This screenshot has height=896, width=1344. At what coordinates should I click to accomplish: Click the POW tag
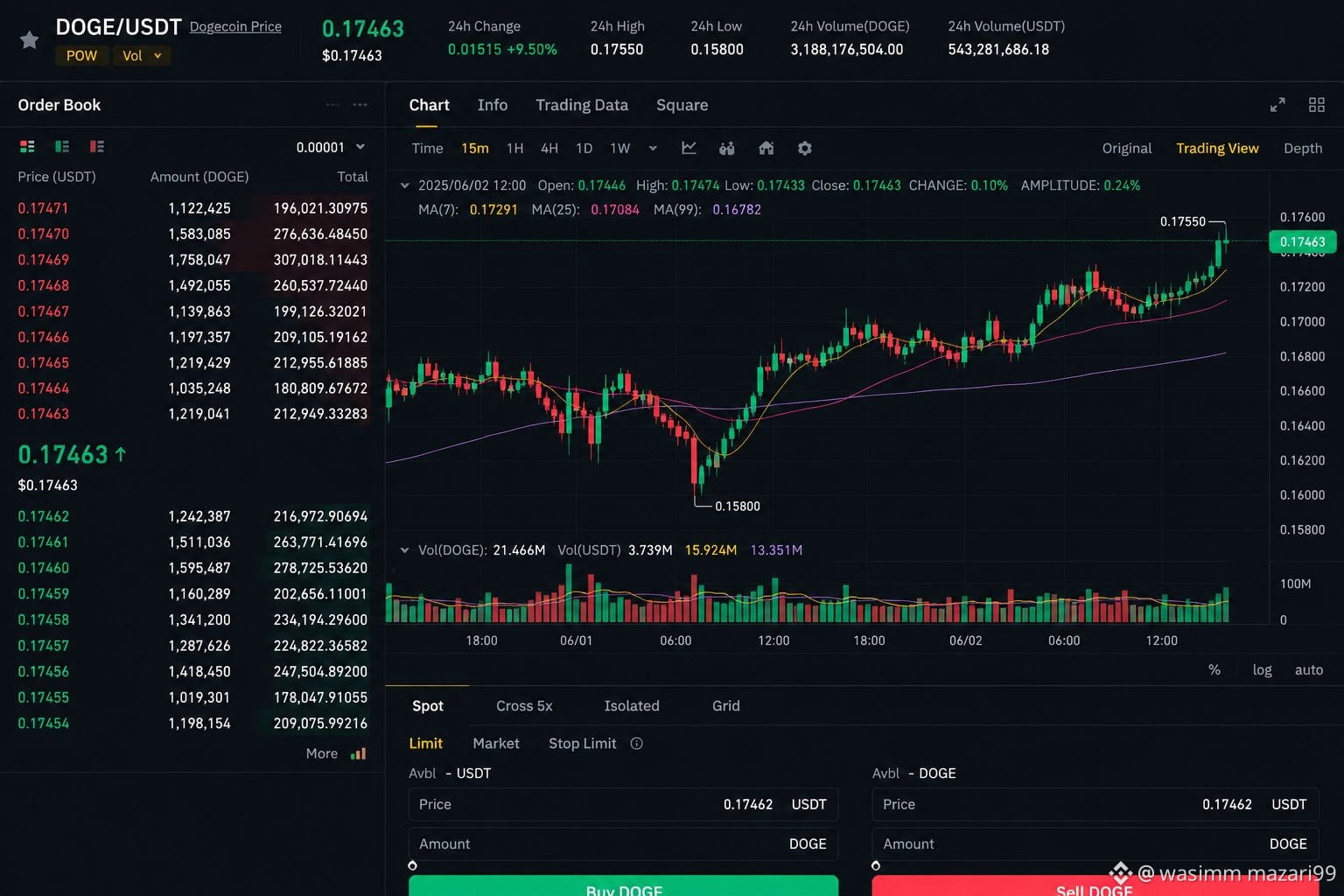(81, 56)
